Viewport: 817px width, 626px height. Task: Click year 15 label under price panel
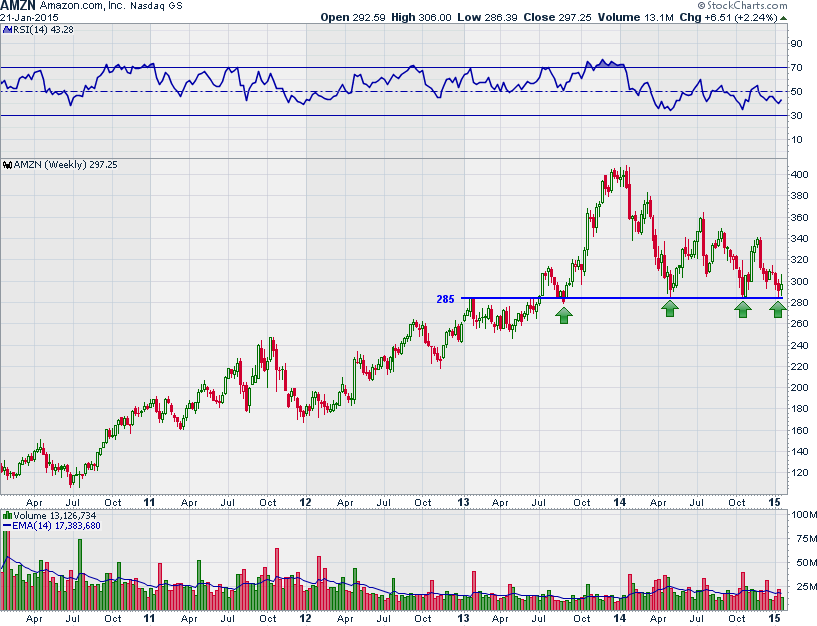775,502
